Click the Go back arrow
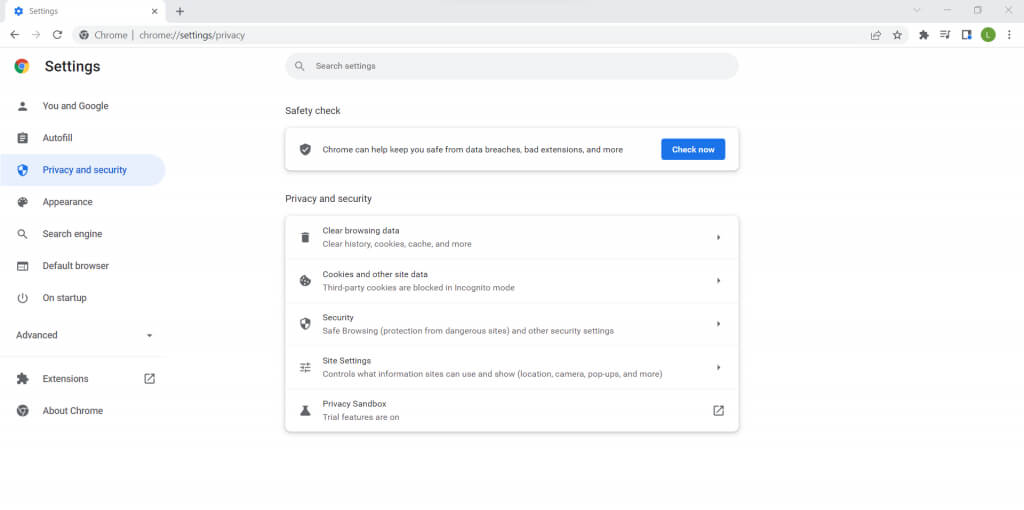 14,35
